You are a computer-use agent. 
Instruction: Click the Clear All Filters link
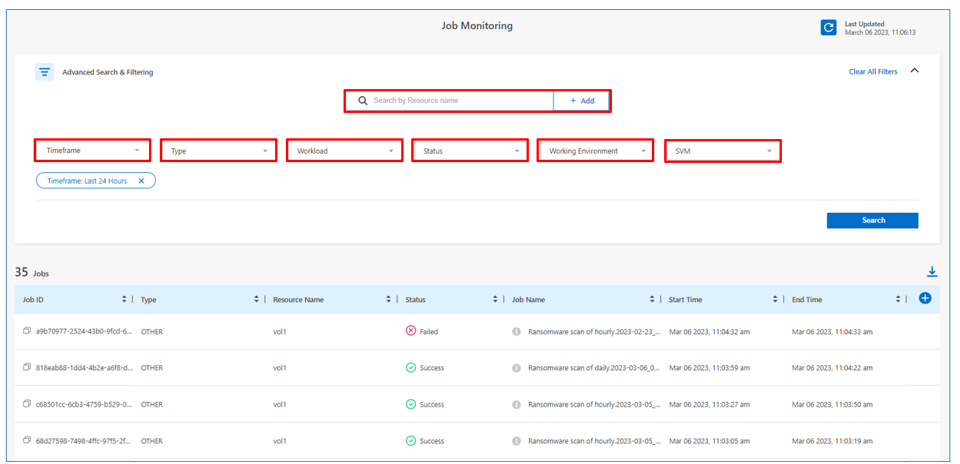point(873,72)
